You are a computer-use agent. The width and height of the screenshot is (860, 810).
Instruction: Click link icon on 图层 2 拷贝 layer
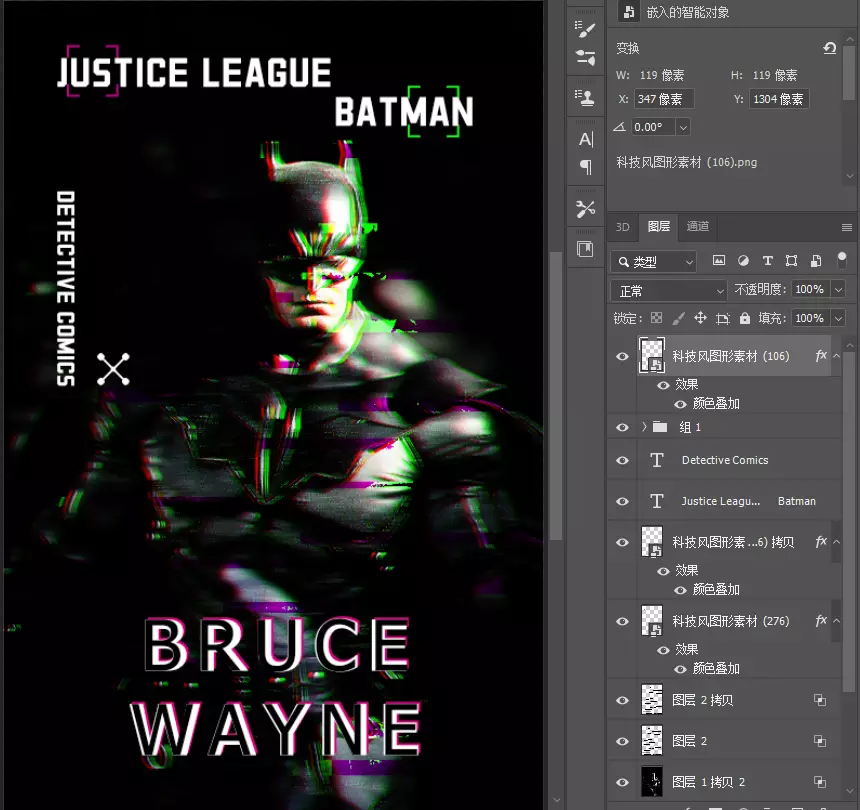(x=820, y=700)
